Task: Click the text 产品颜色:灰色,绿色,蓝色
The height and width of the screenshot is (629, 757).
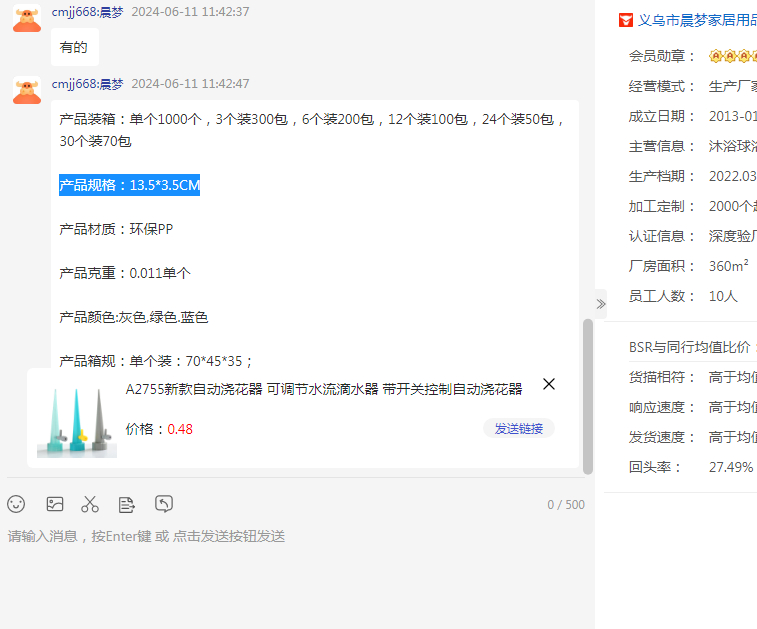Action: point(133,317)
